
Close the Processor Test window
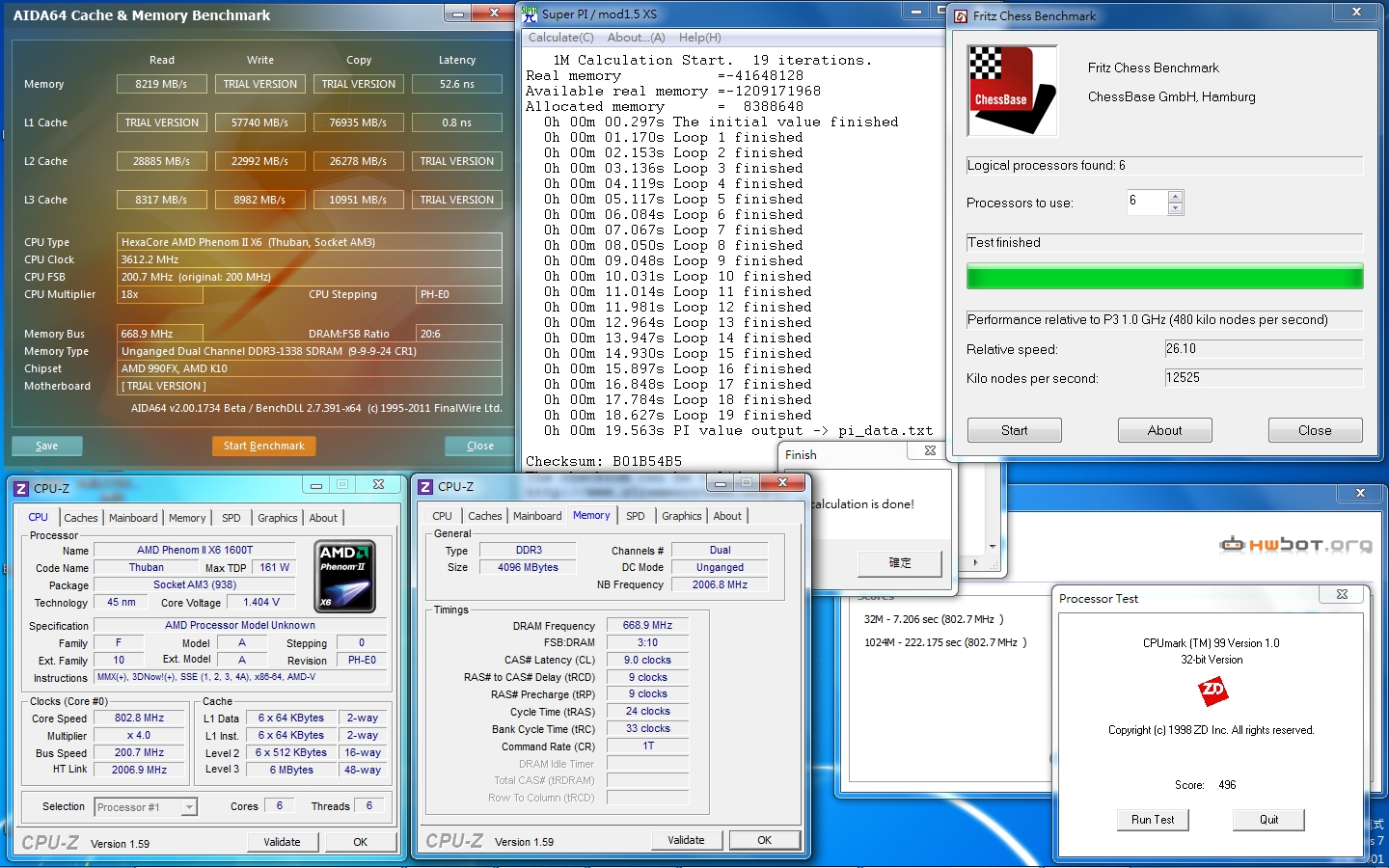click(1342, 595)
